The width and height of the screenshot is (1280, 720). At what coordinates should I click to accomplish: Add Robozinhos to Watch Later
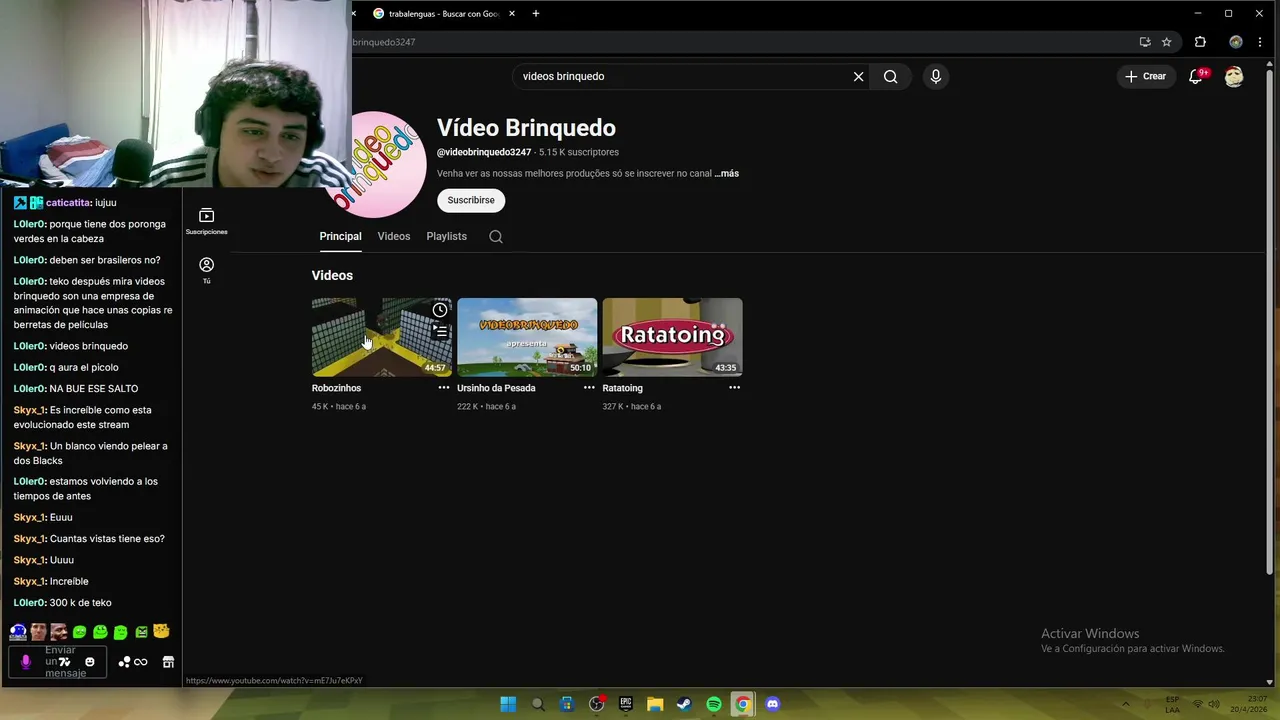coord(440,310)
